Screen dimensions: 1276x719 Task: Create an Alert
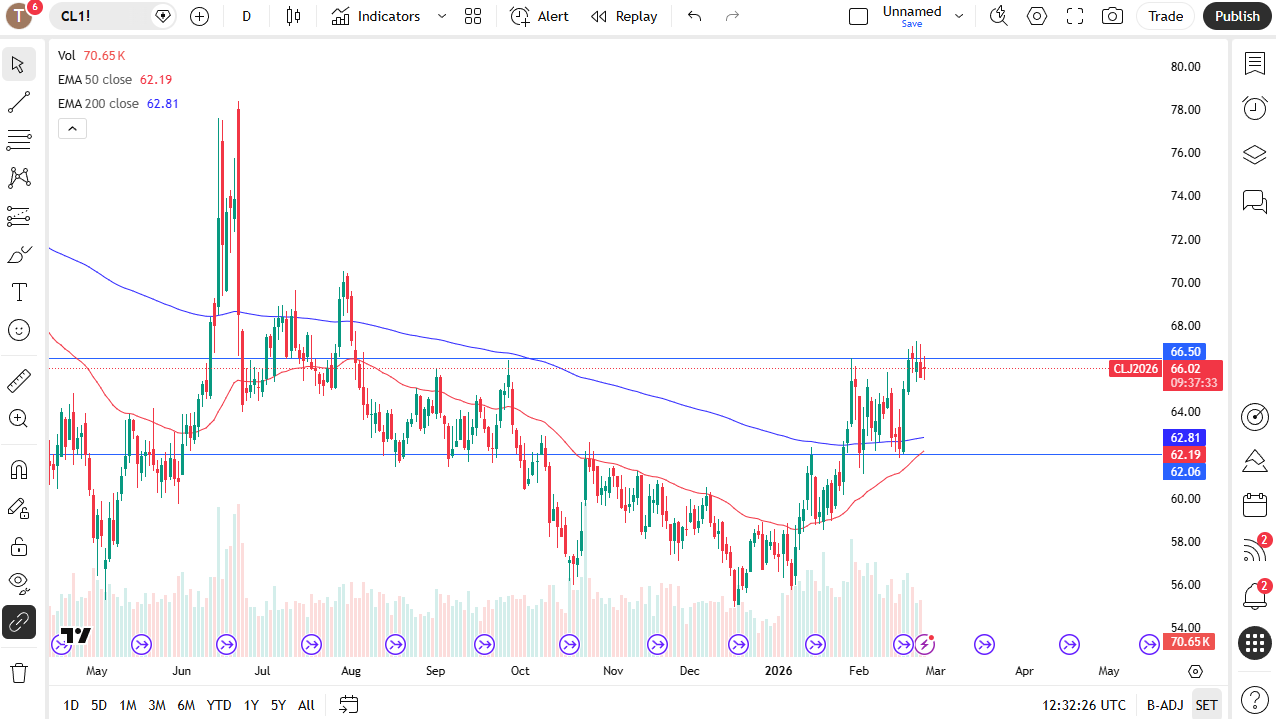(539, 16)
